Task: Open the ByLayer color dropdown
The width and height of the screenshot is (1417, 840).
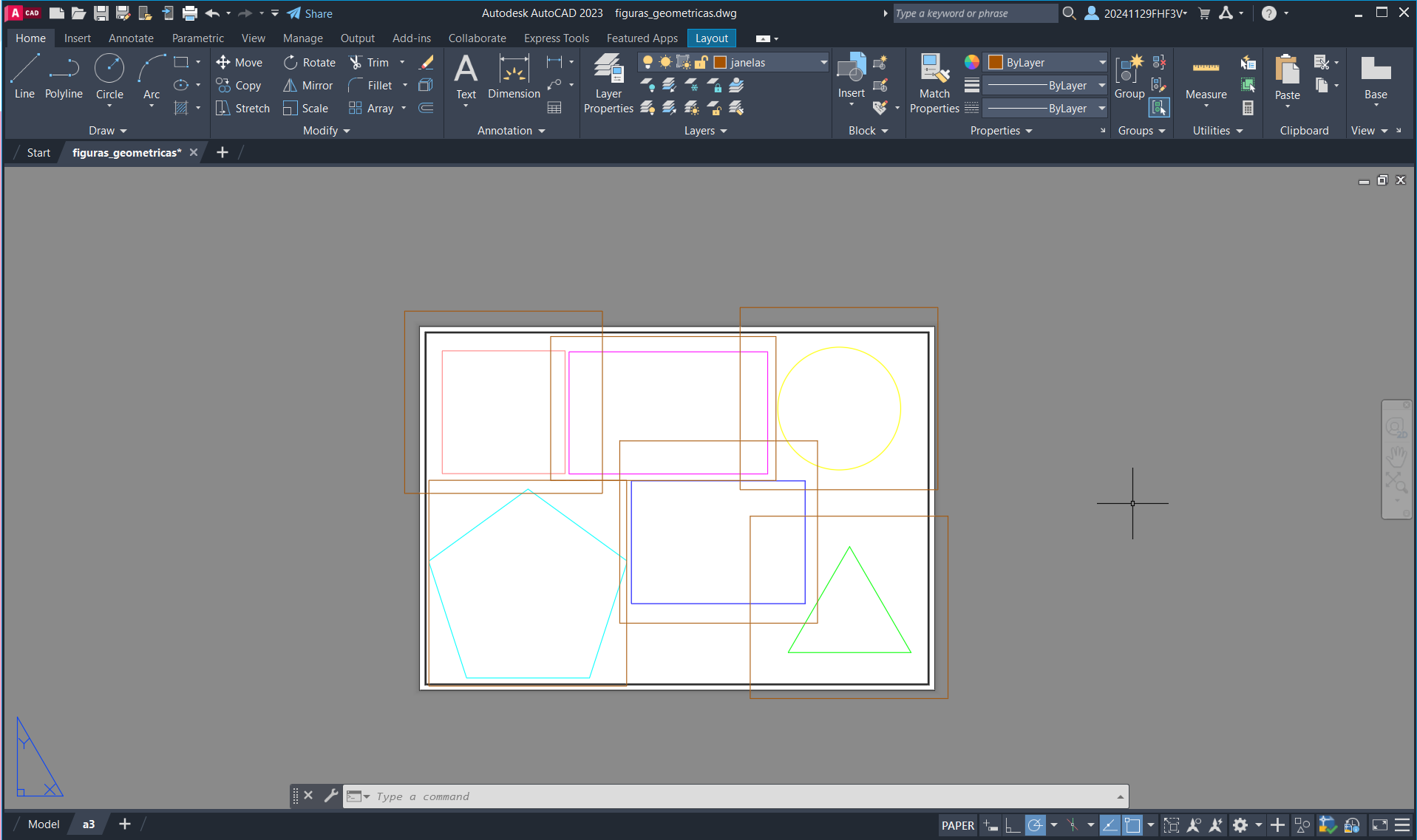Action: click(x=1102, y=63)
